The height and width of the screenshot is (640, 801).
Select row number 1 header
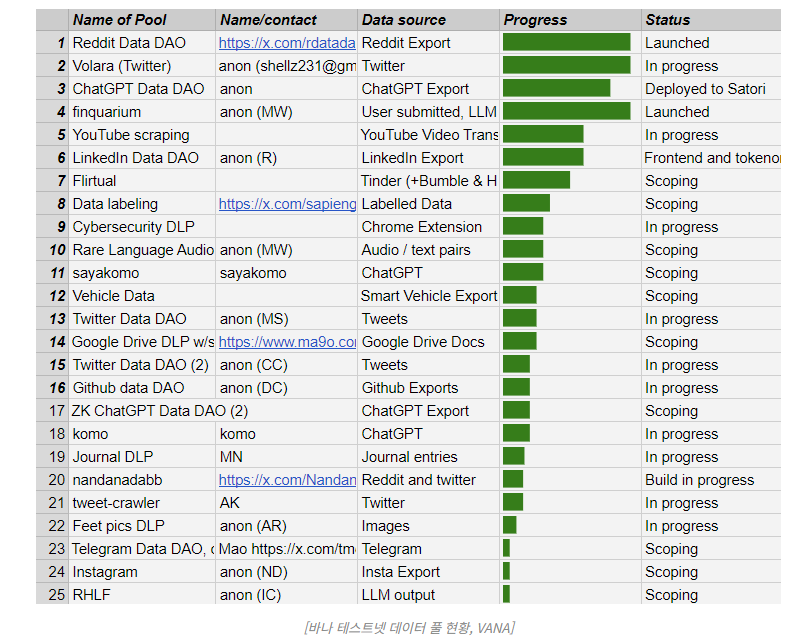(52, 43)
